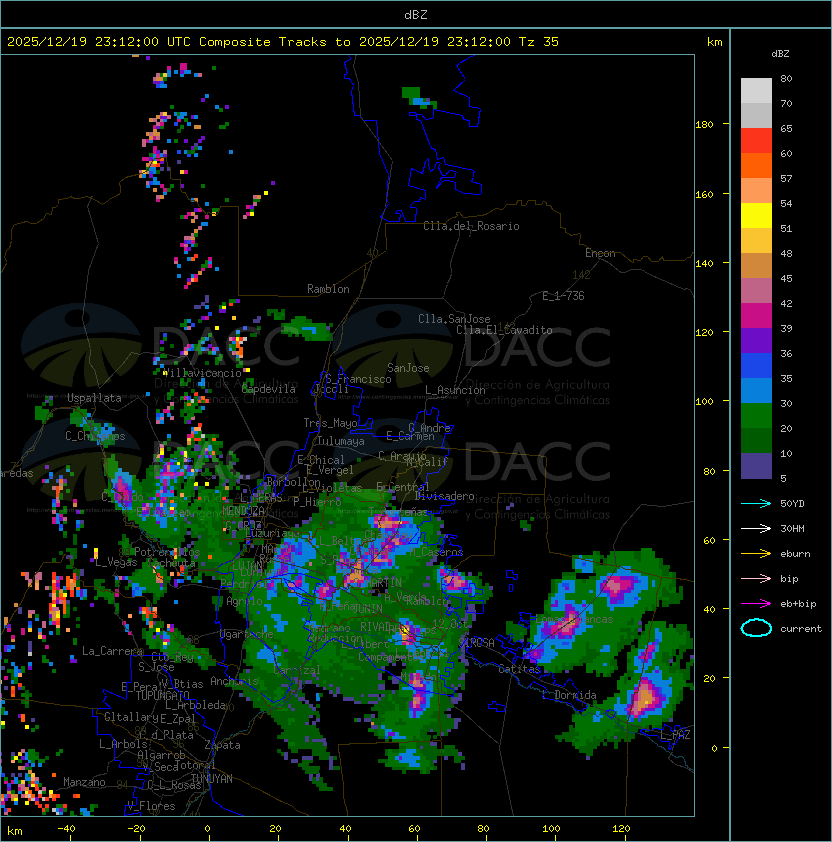The image size is (832, 842).
Task: Click the '30HM' legend label
Action: click(x=792, y=529)
